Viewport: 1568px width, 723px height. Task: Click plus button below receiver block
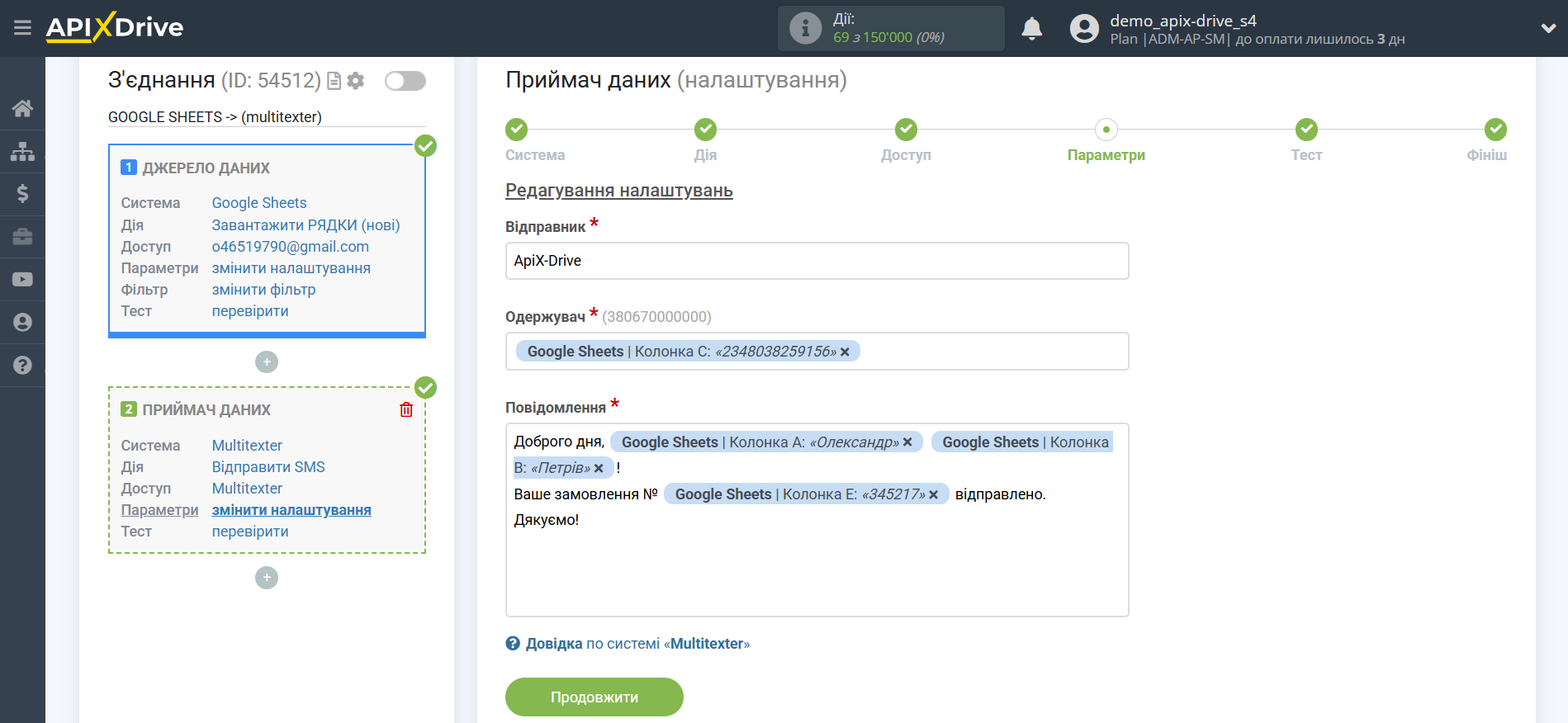[x=267, y=577]
